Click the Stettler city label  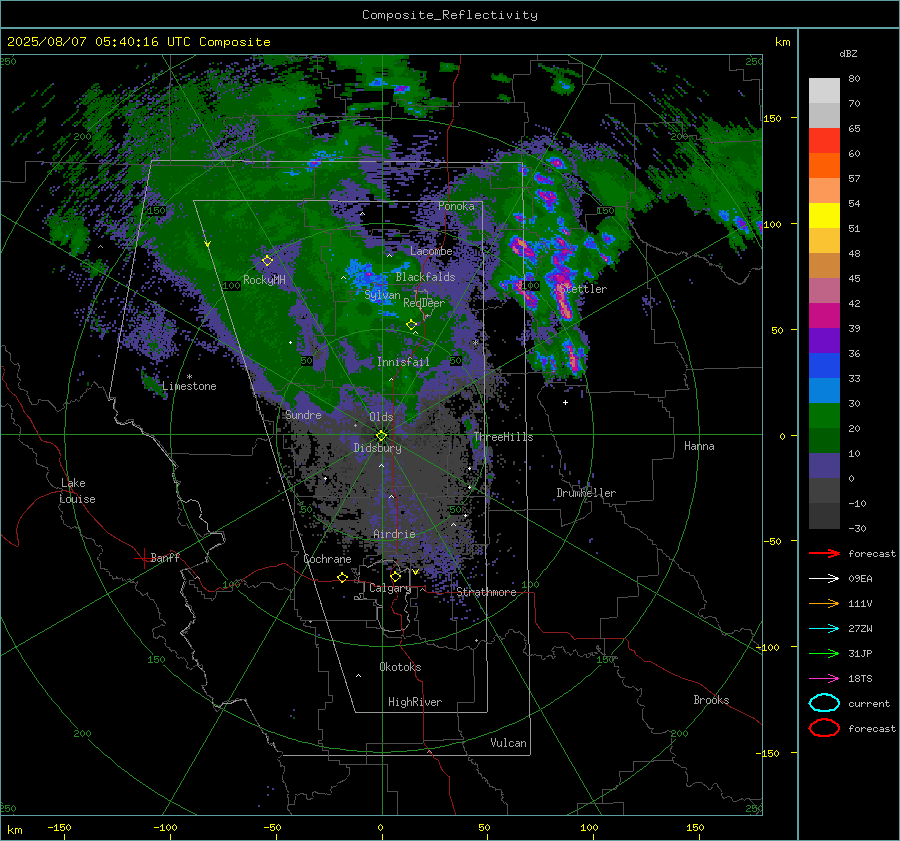tap(583, 289)
